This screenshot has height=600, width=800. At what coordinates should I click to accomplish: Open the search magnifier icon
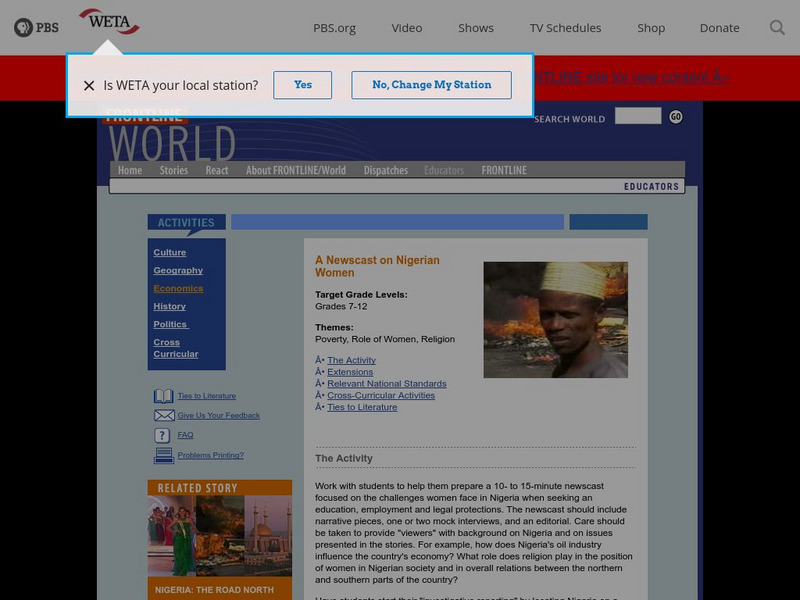777,28
